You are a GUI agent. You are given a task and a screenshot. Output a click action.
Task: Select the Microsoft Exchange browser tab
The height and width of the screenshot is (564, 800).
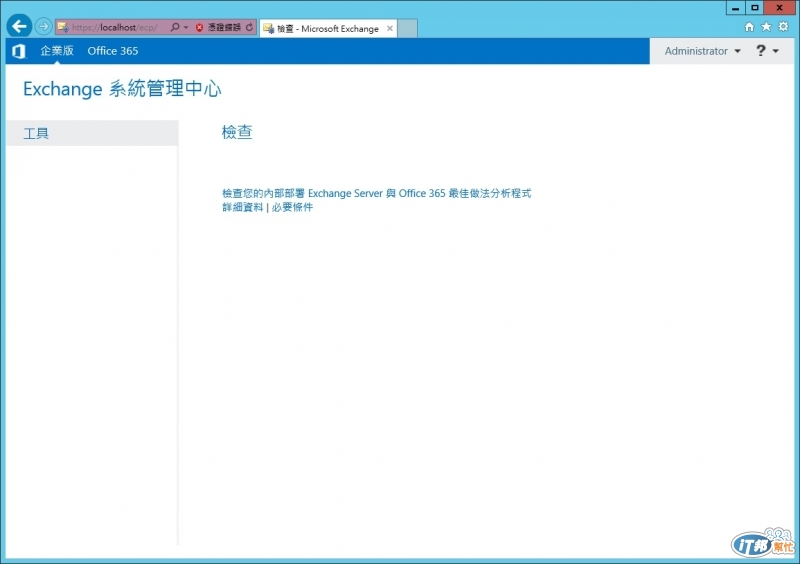(x=328, y=29)
